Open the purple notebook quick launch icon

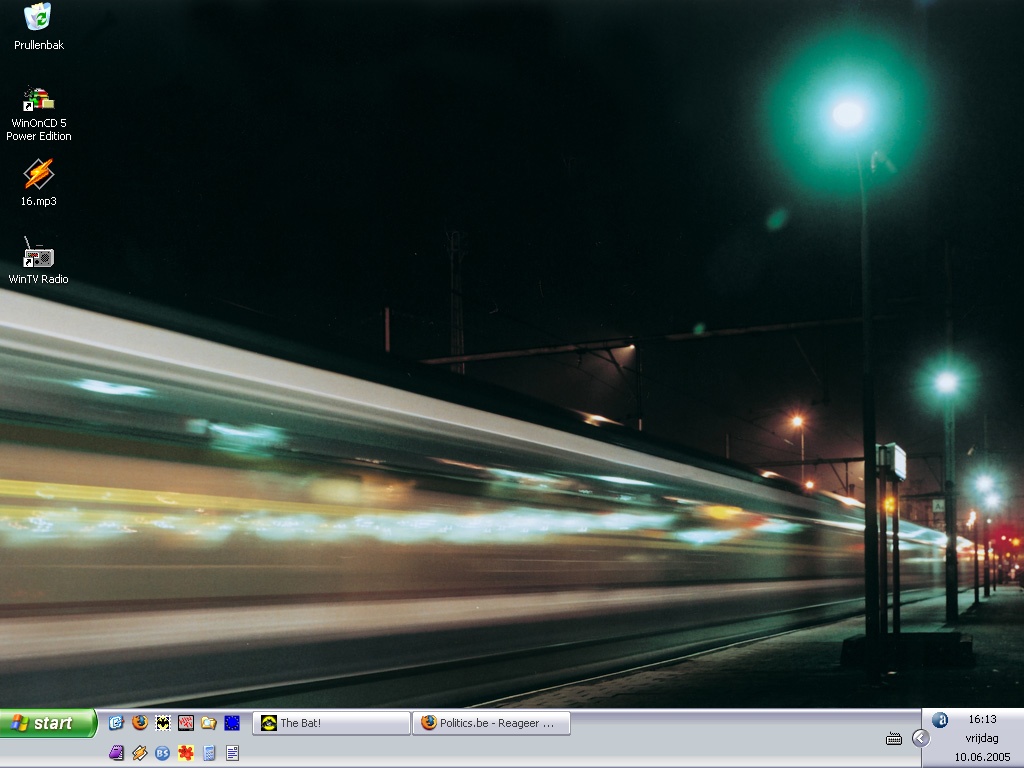tap(116, 753)
